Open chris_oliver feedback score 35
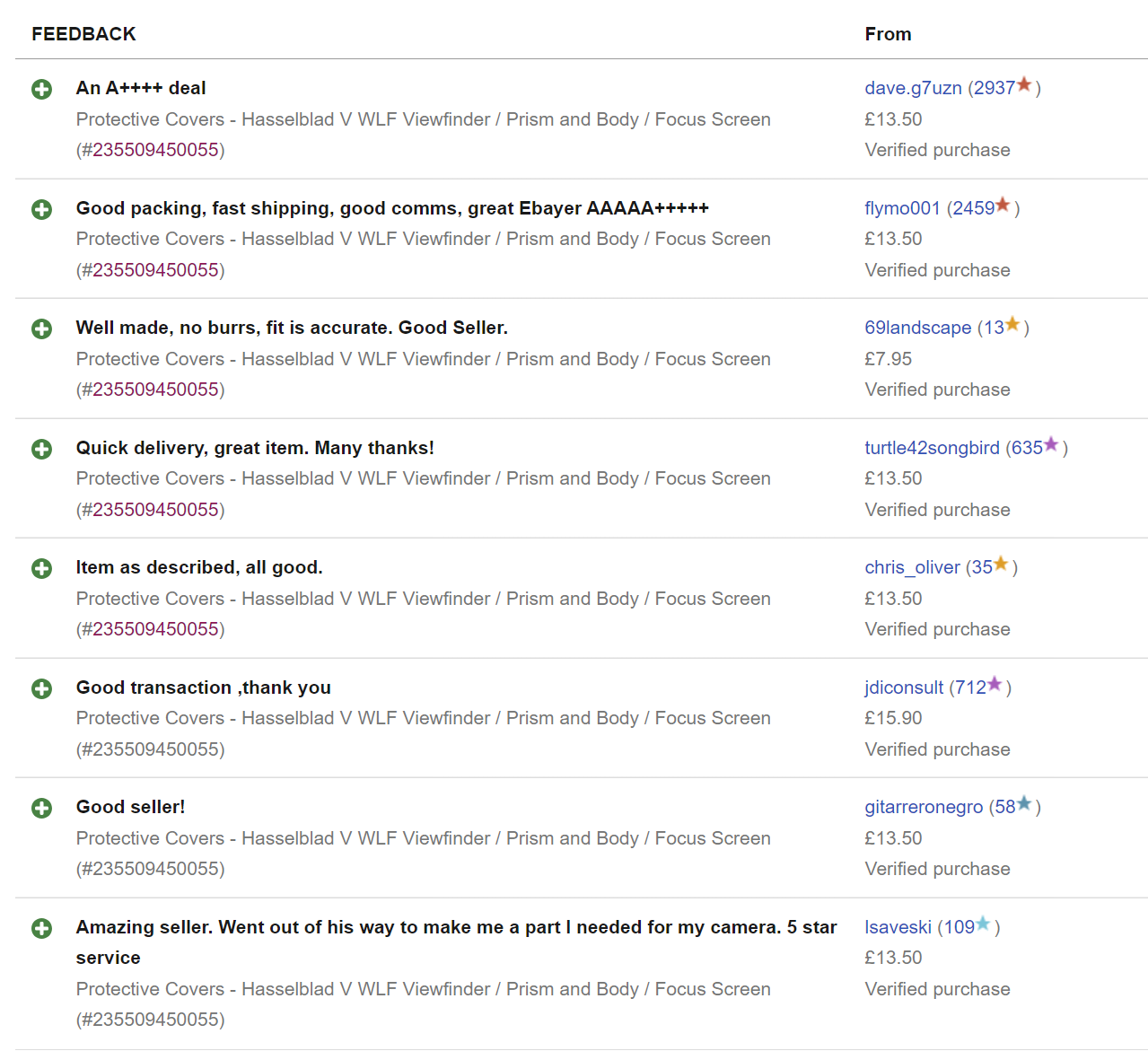 tap(982, 567)
